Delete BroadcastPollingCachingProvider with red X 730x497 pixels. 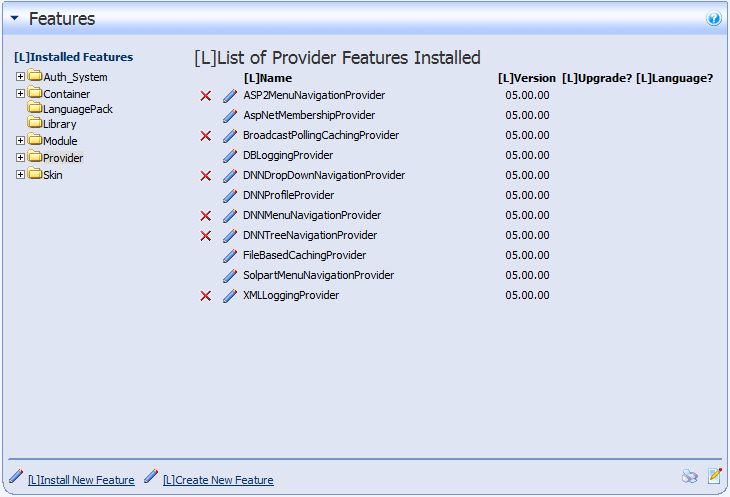pos(205,136)
